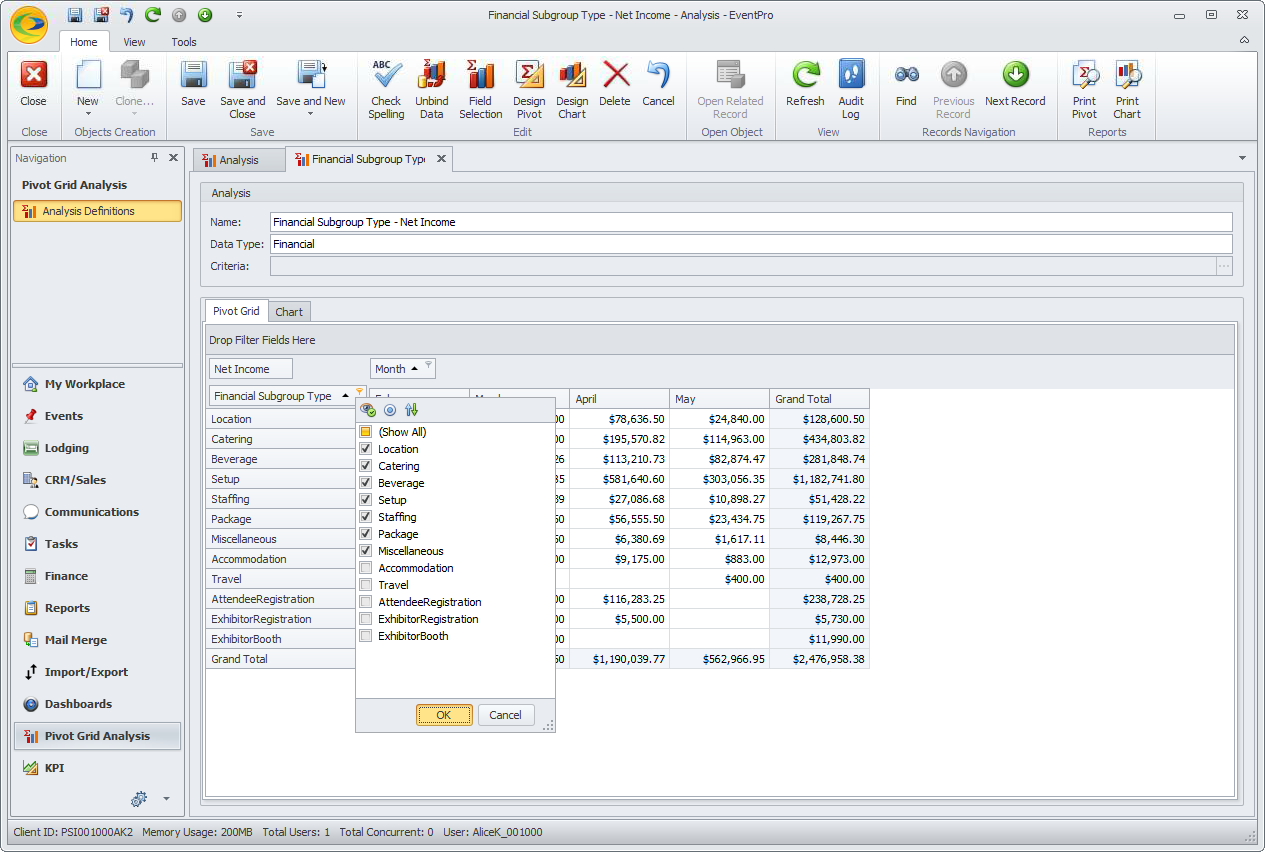
Task: Open the Design Pivot tool
Action: tap(529, 89)
